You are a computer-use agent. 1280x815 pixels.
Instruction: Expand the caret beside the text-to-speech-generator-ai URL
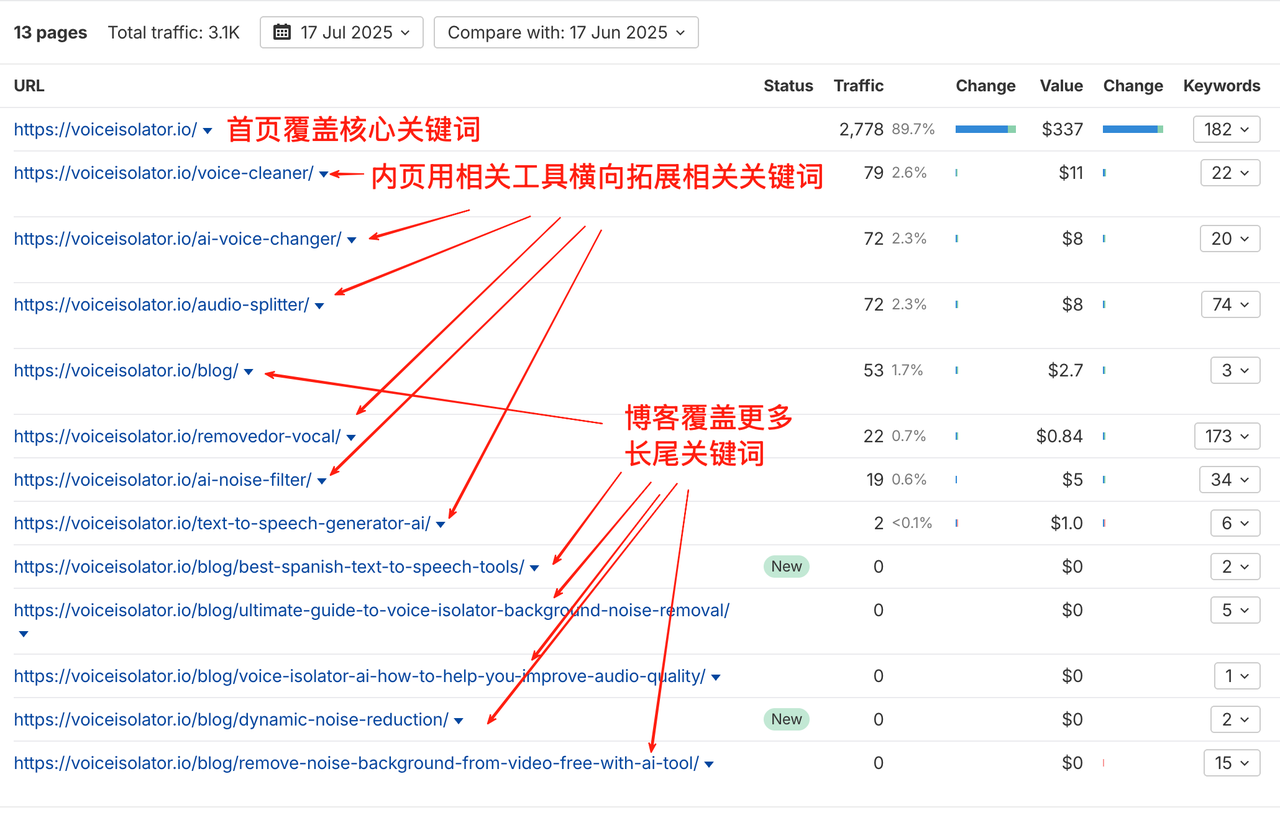point(441,525)
